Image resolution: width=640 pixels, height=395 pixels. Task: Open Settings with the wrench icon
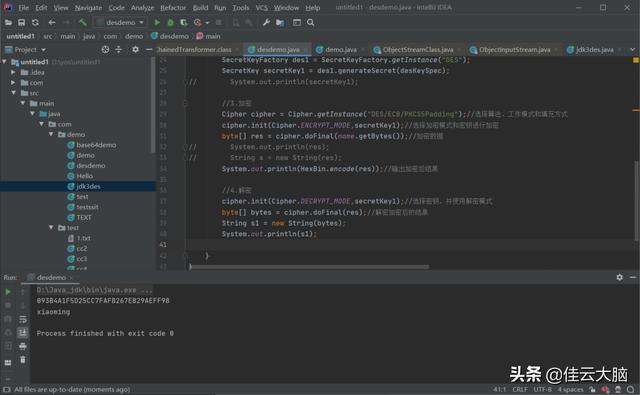tap(266, 22)
